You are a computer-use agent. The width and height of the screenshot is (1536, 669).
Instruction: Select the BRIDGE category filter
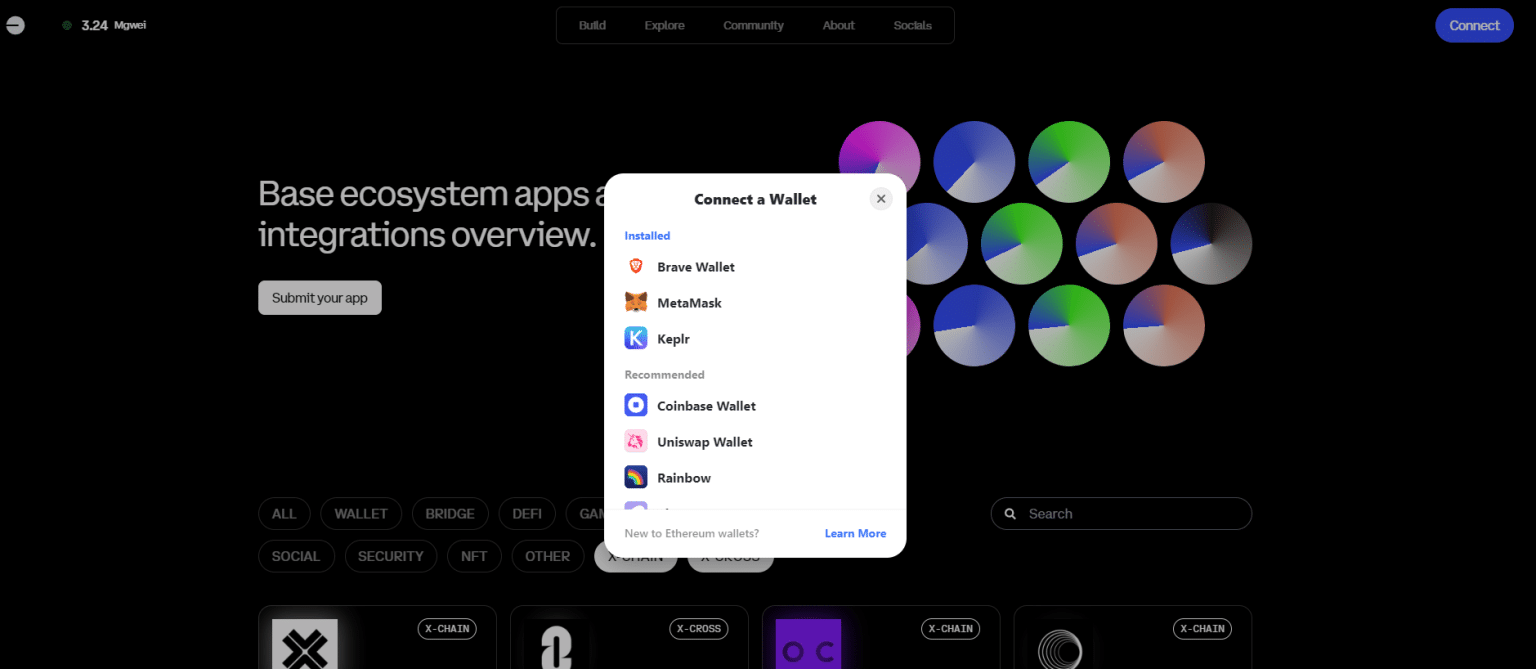(x=450, y=514)
